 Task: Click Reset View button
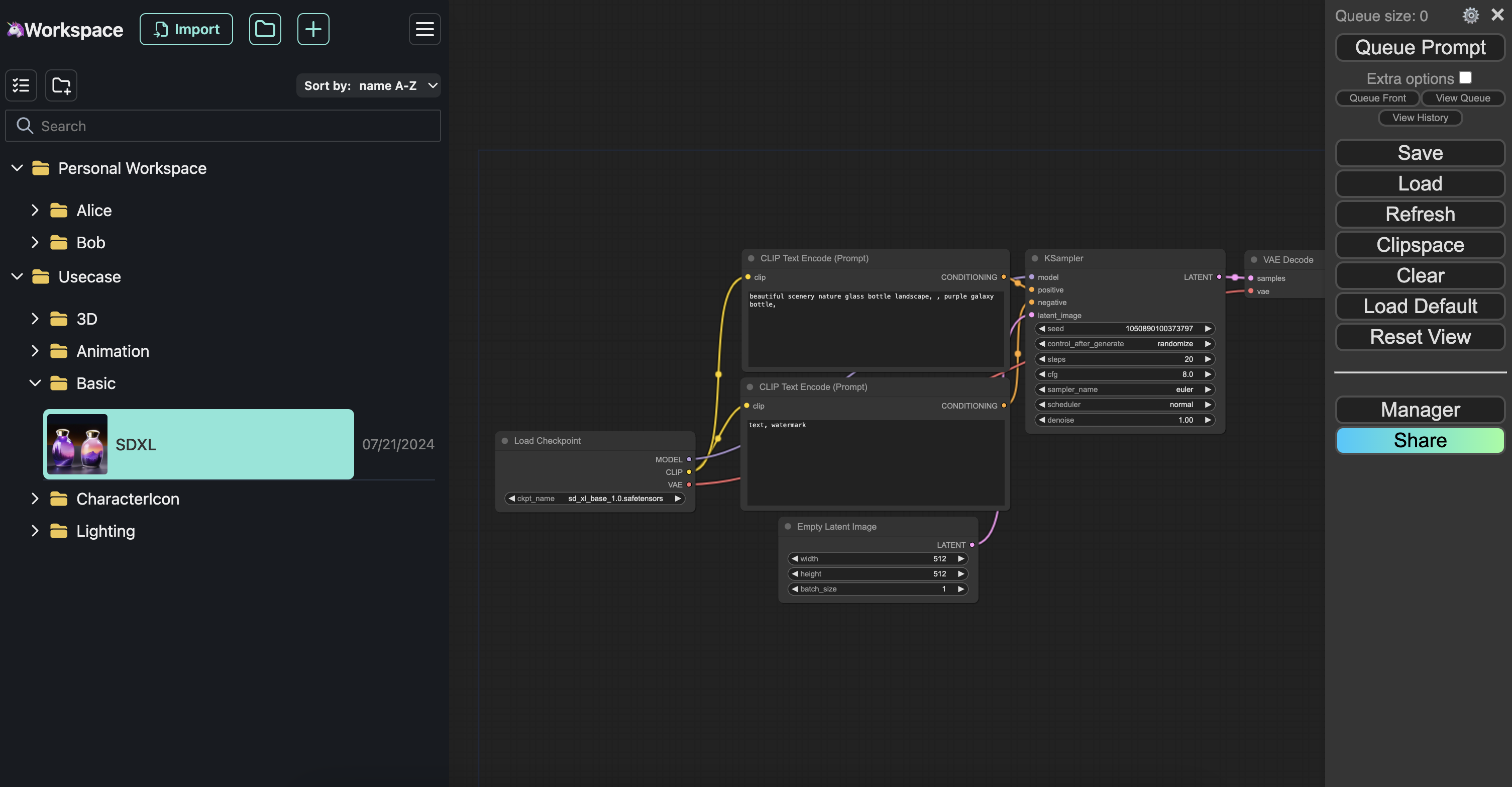pyautogui.click(x=1420, y=337)
